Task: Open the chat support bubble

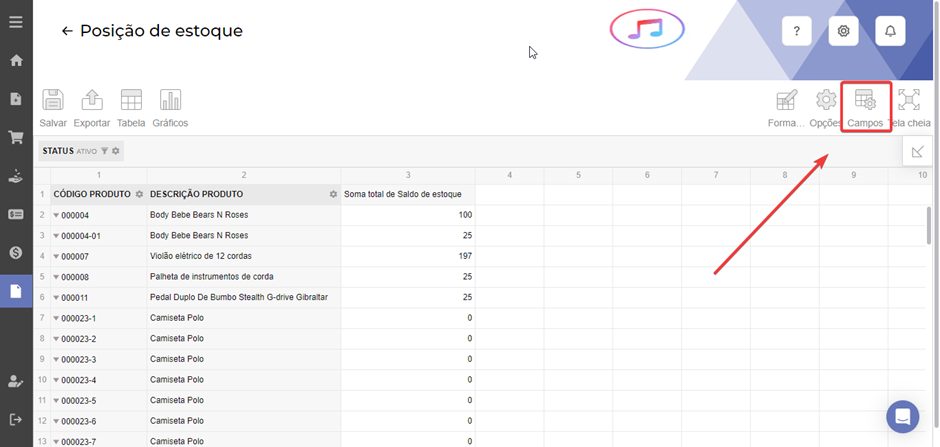Action: (x=903, y=416)
